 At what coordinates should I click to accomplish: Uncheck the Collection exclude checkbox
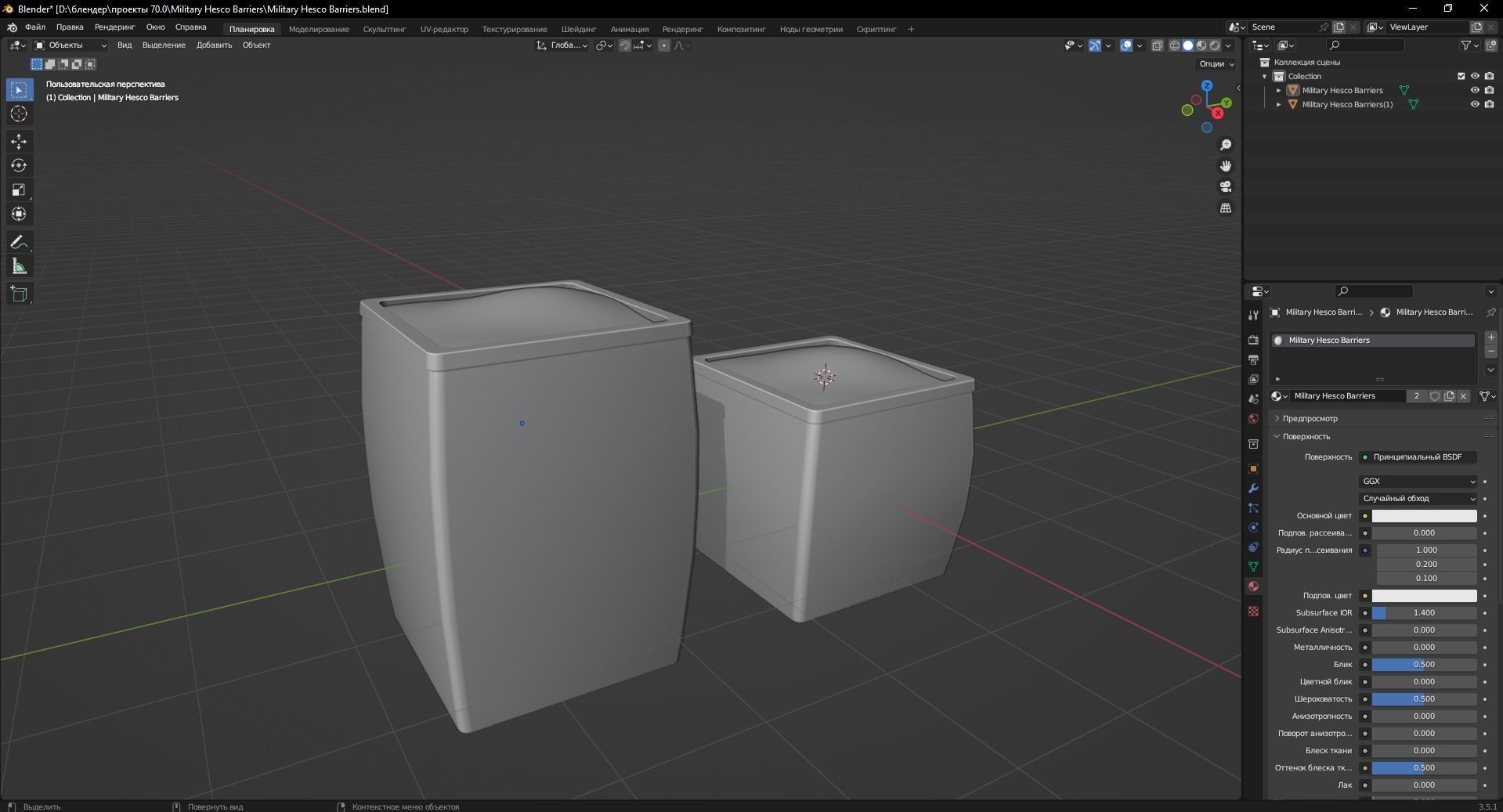coord(1461,76)
